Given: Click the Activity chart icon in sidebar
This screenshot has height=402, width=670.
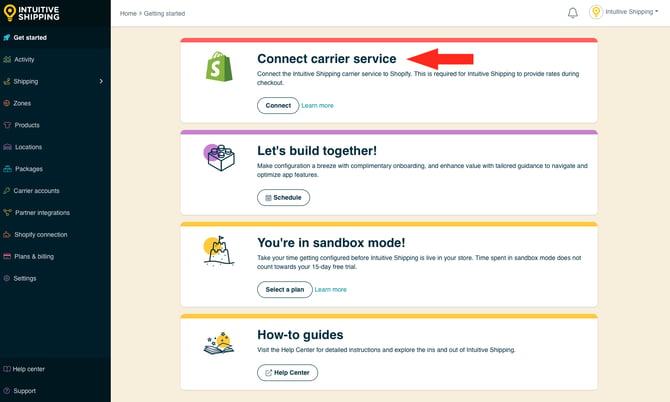Looking at the screenshot, I should click(x=7, y=59).
